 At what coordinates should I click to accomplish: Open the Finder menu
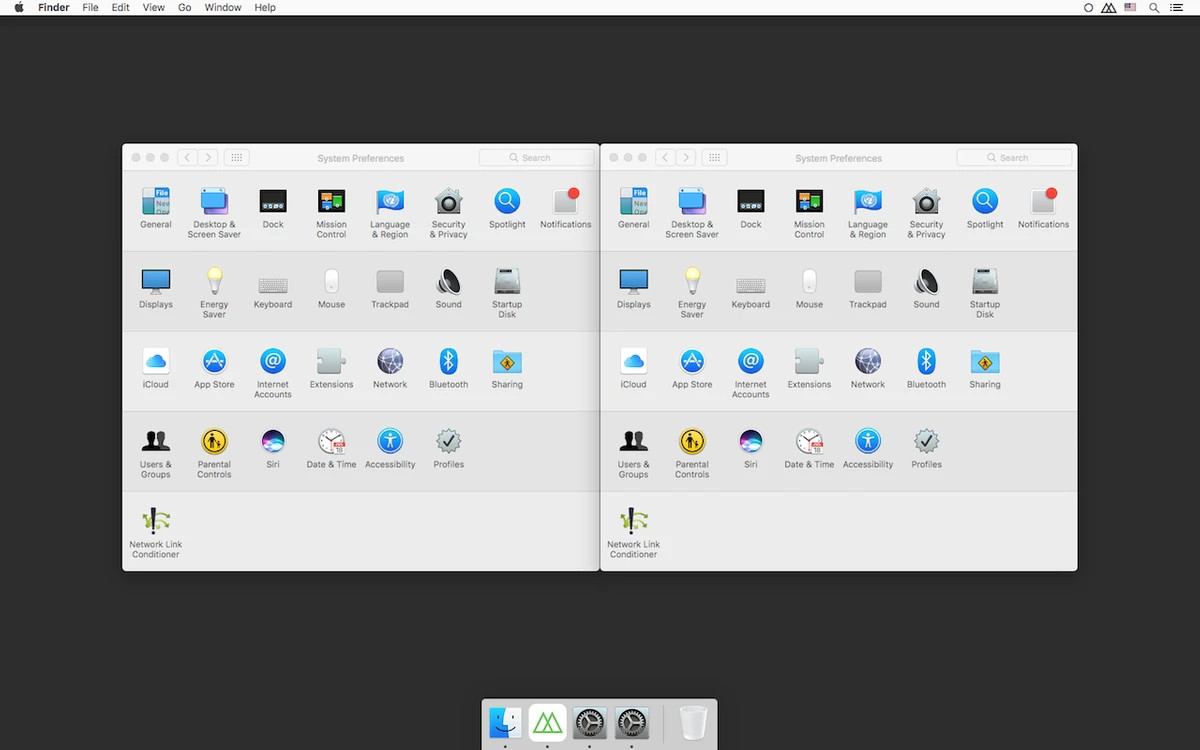click(54, 7)
